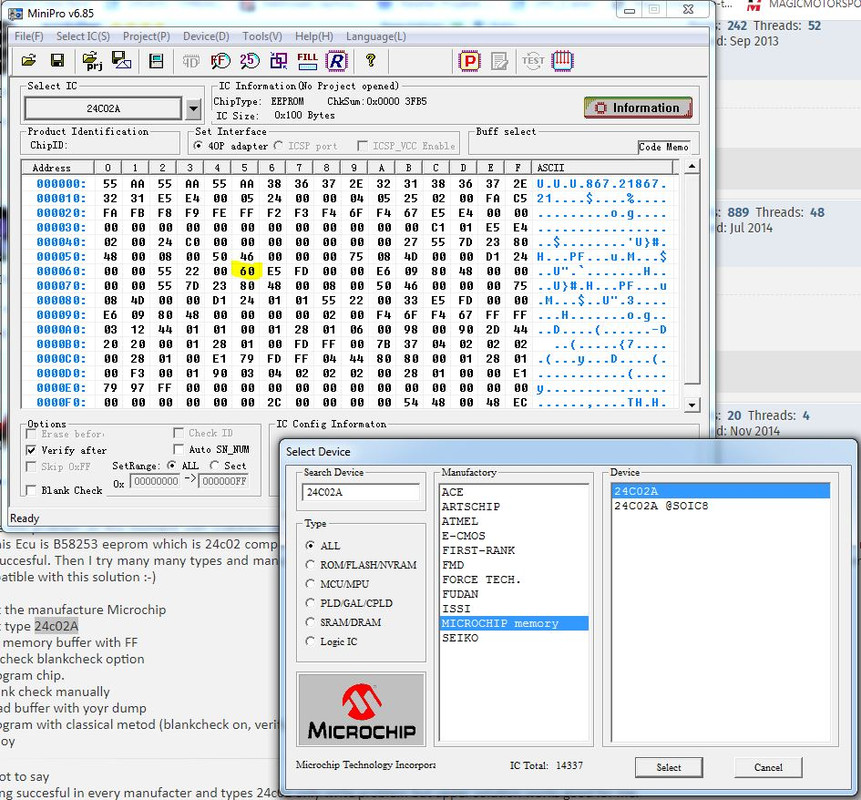Select MICROCHIP memory in Manufactory list
The image size is (861, 800).
coord(515,623)
